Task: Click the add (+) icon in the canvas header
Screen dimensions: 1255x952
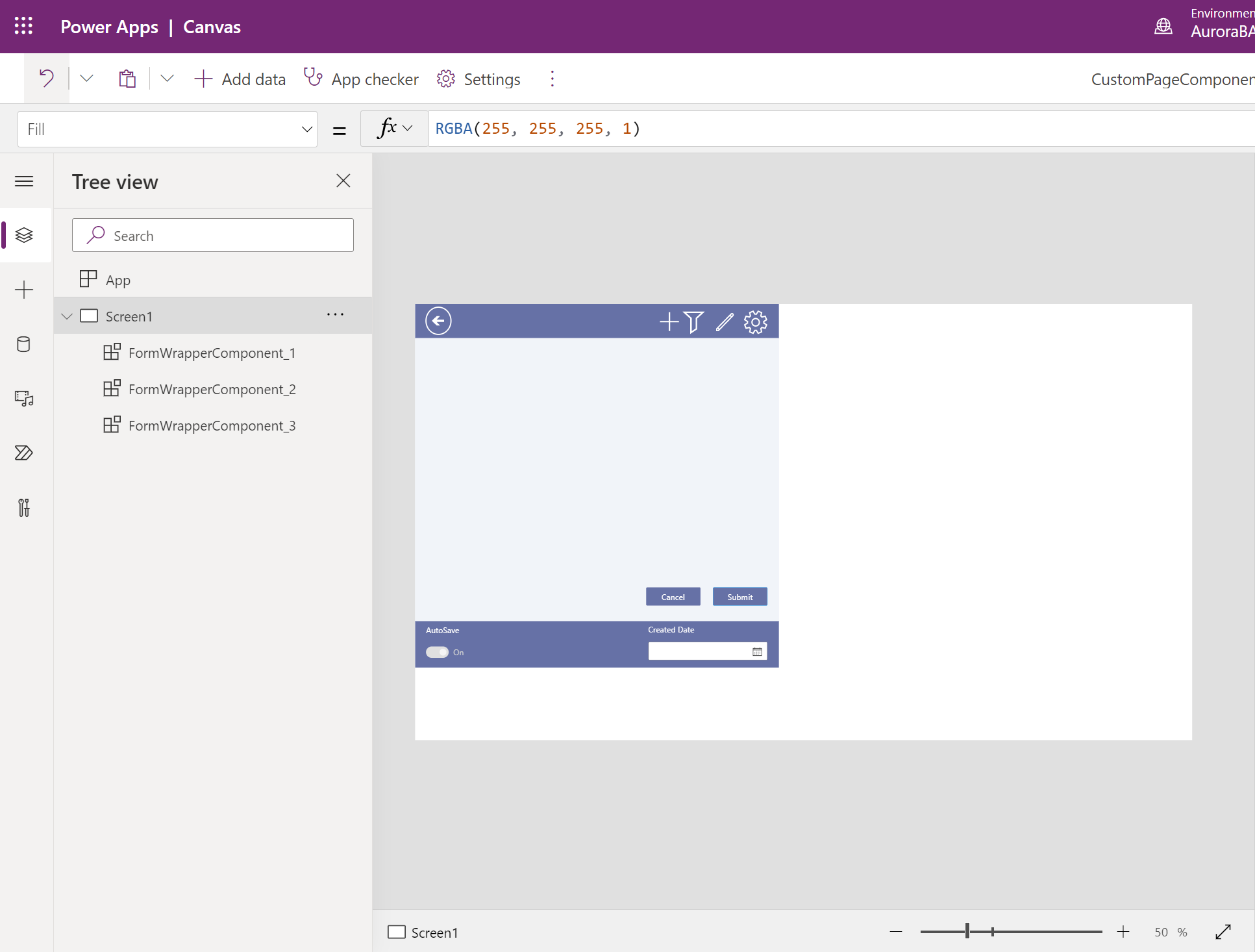Action: (668, 321)
